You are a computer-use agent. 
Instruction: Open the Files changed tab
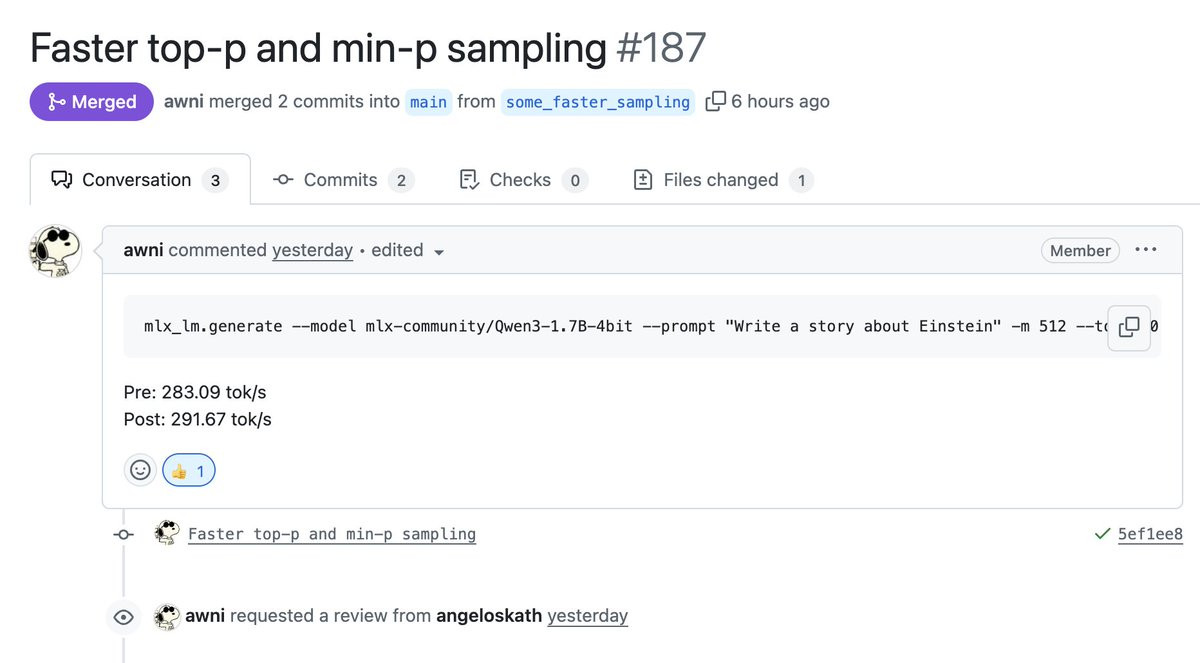click(724, 180)
